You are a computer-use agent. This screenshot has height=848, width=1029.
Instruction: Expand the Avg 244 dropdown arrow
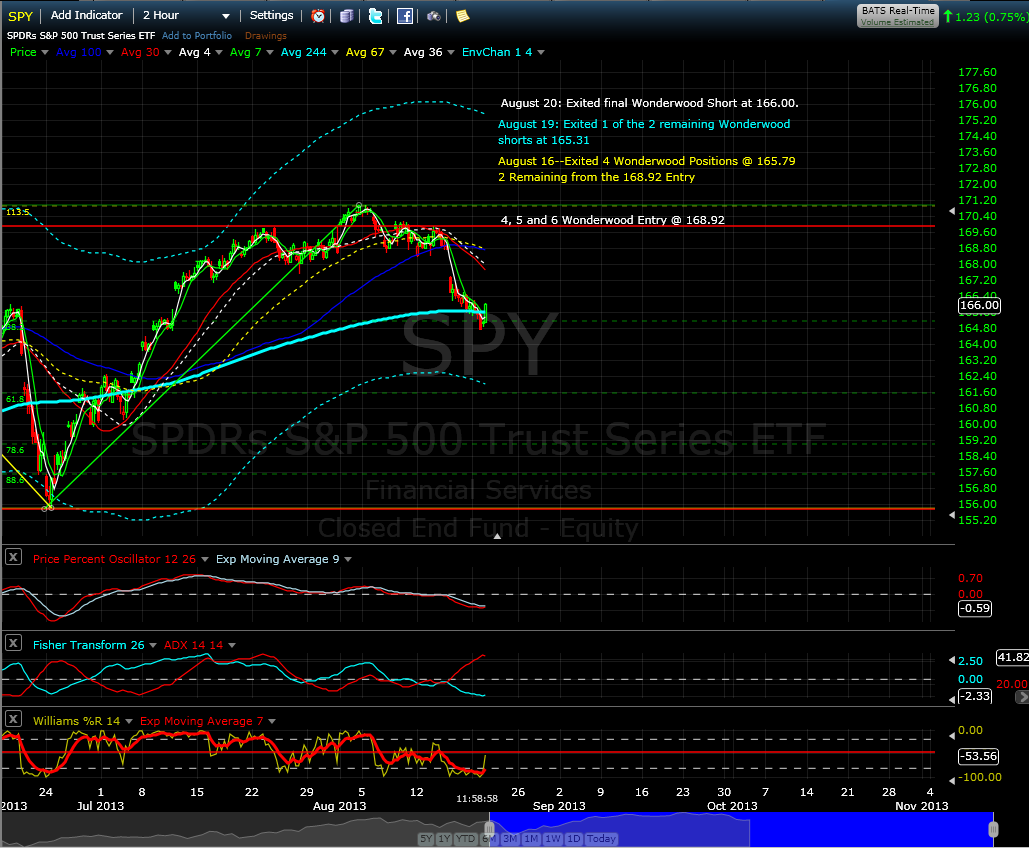point(334,53)
